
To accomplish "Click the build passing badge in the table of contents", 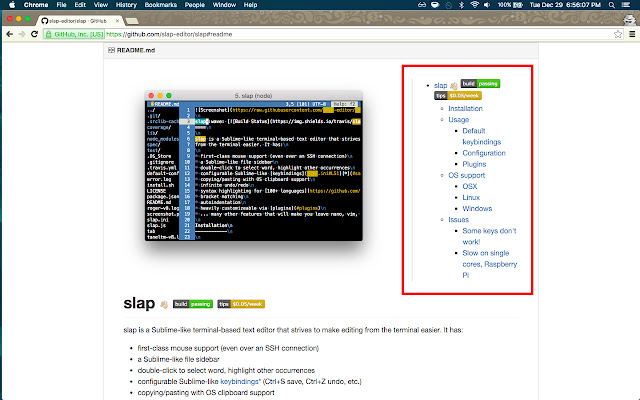I will click(480, 84).
